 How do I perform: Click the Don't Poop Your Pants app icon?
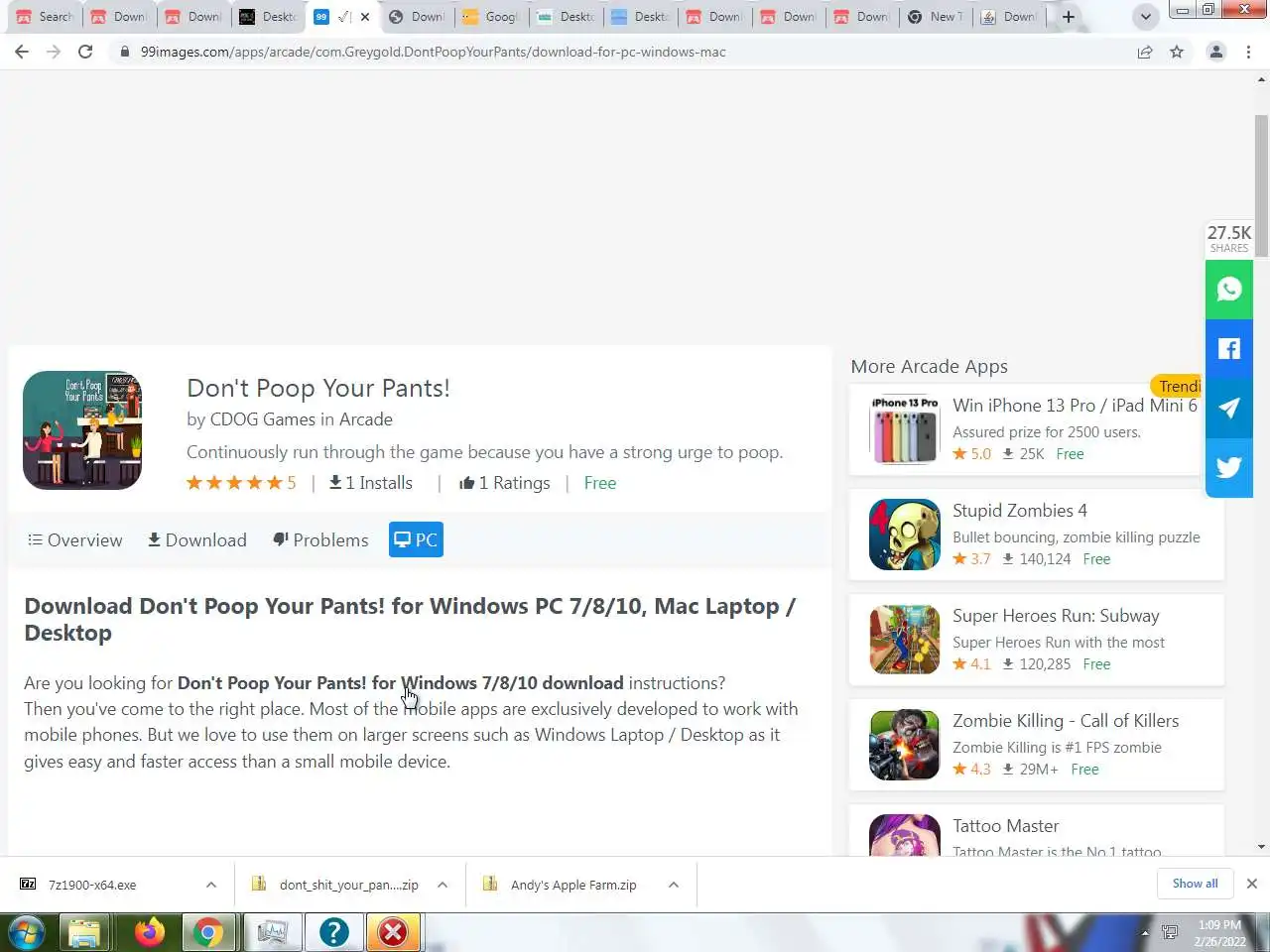click(82, 430)
